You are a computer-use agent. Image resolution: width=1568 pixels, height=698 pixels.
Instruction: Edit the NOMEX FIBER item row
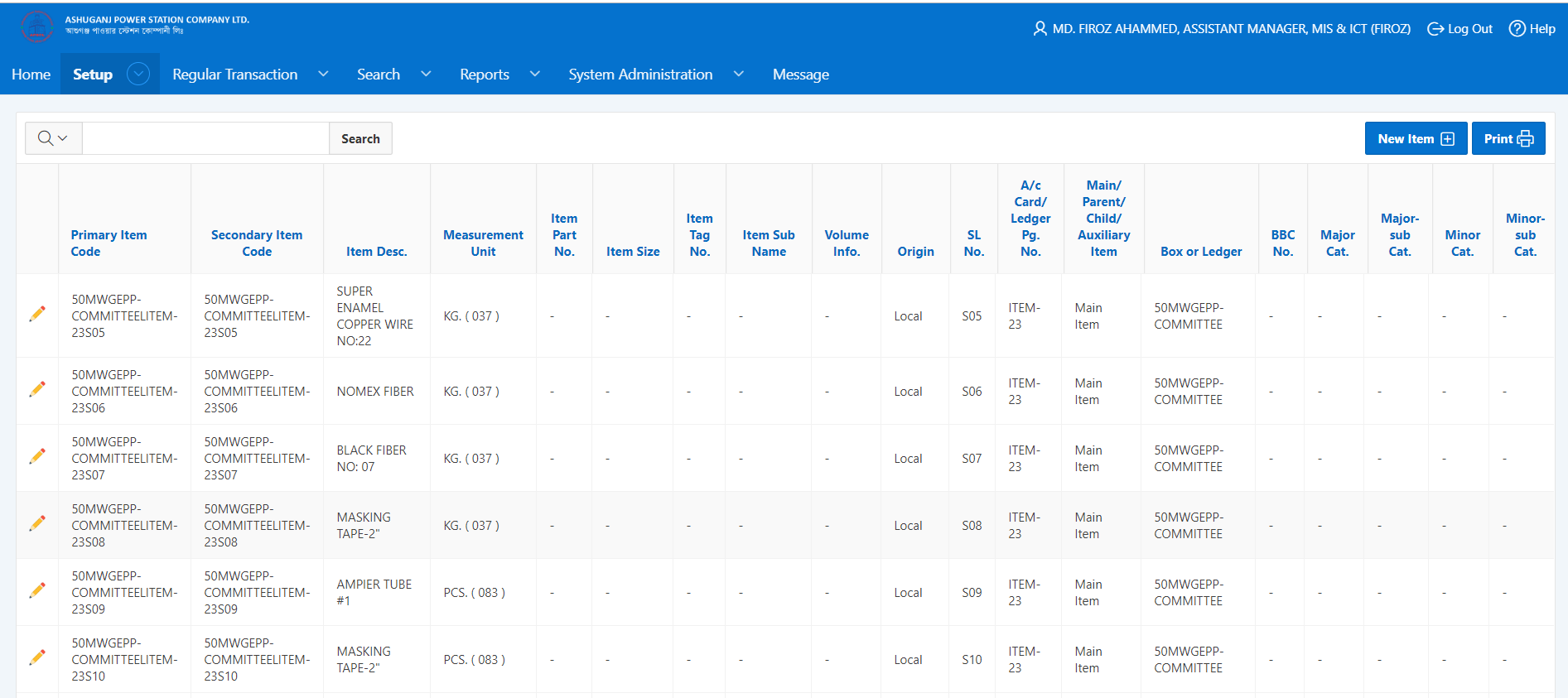click(37, 390)
